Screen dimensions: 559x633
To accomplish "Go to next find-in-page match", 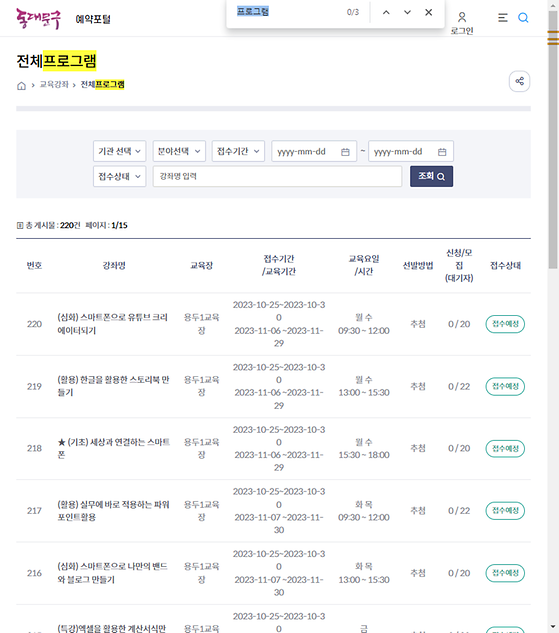I will pyautogui.click(x=407, y=13).
